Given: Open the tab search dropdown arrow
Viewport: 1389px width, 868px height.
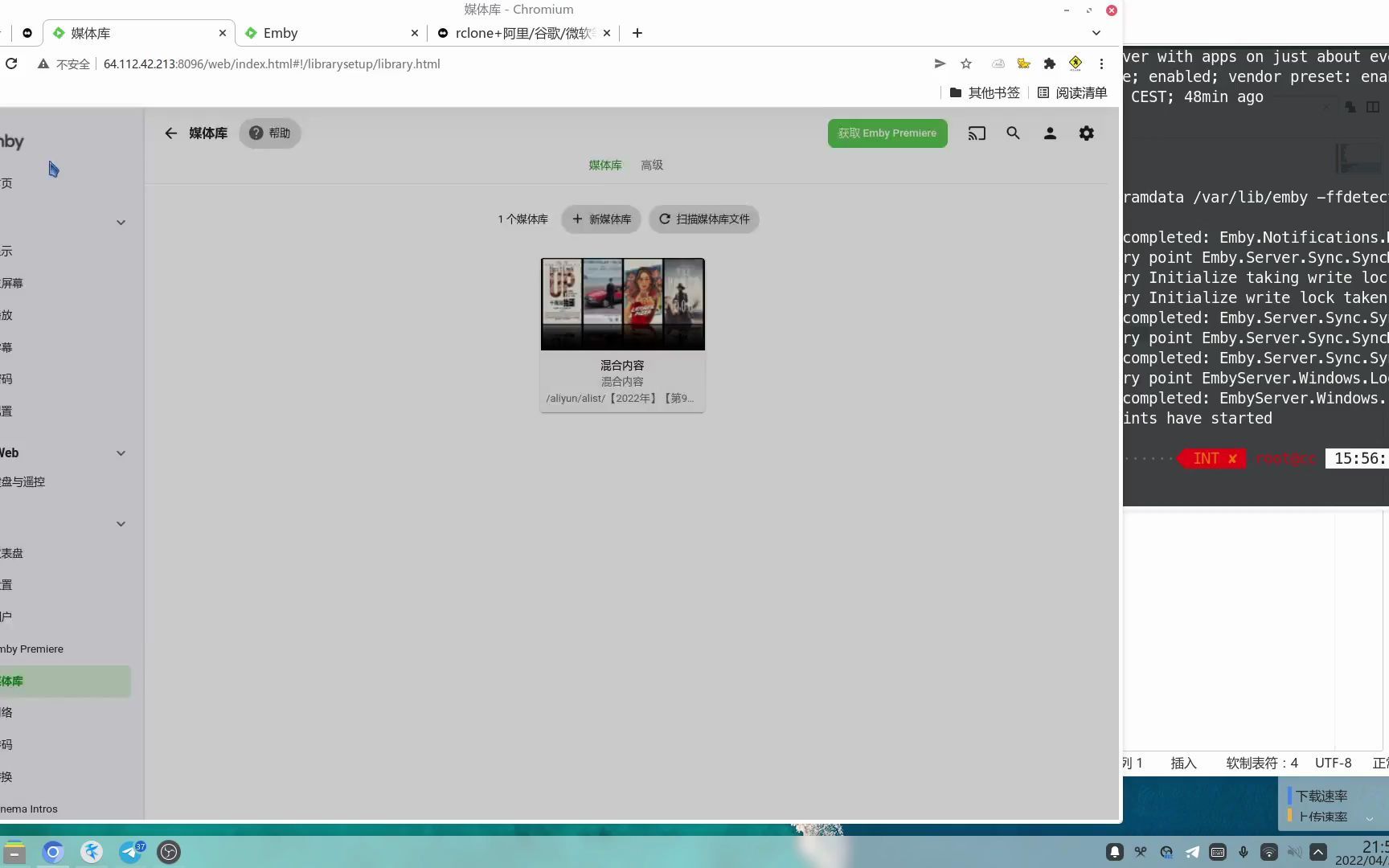Looking at the screenshot, I should 1096,33.
